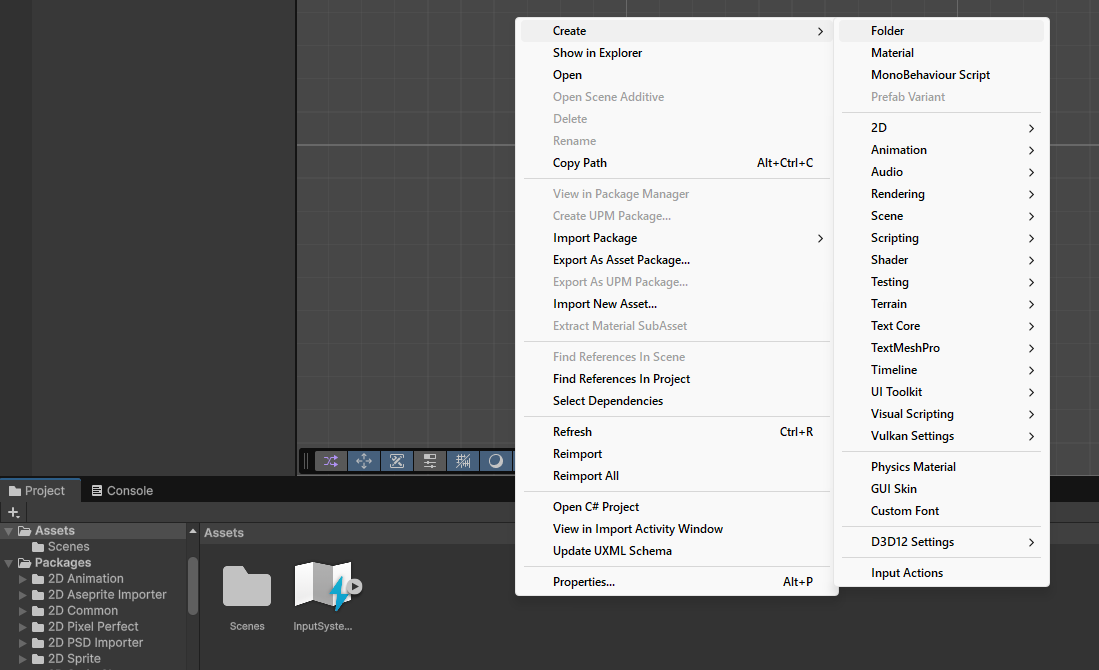The height and width of the screenshot is (670, 1099).
Task: Open the Visual Scripting submenu
Action: pyautogui.click(x=941, y=414)
